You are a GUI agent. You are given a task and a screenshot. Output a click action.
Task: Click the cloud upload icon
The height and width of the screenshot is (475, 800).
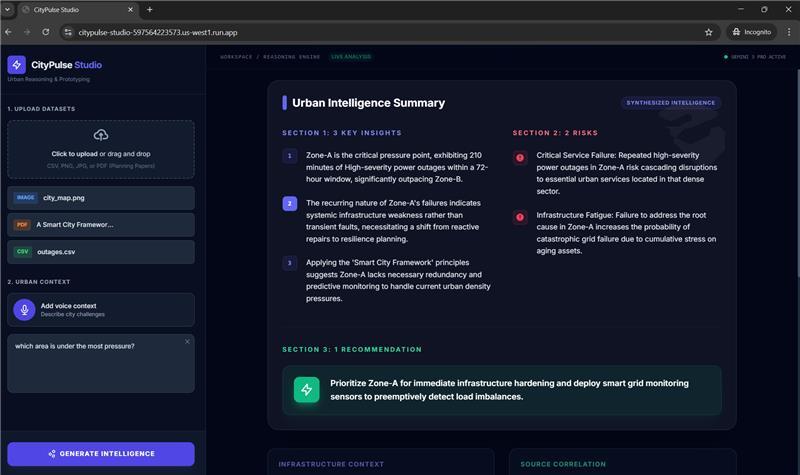(101, 135)
